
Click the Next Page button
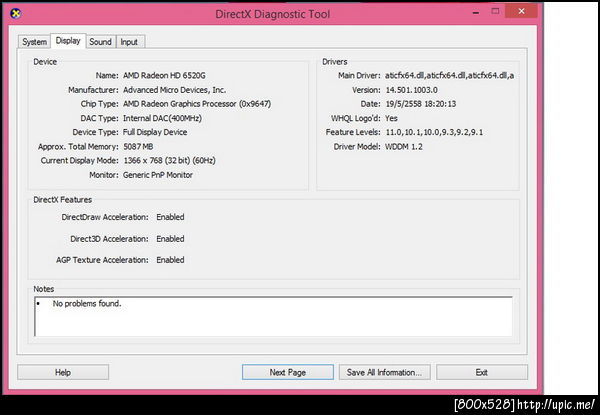287,372
